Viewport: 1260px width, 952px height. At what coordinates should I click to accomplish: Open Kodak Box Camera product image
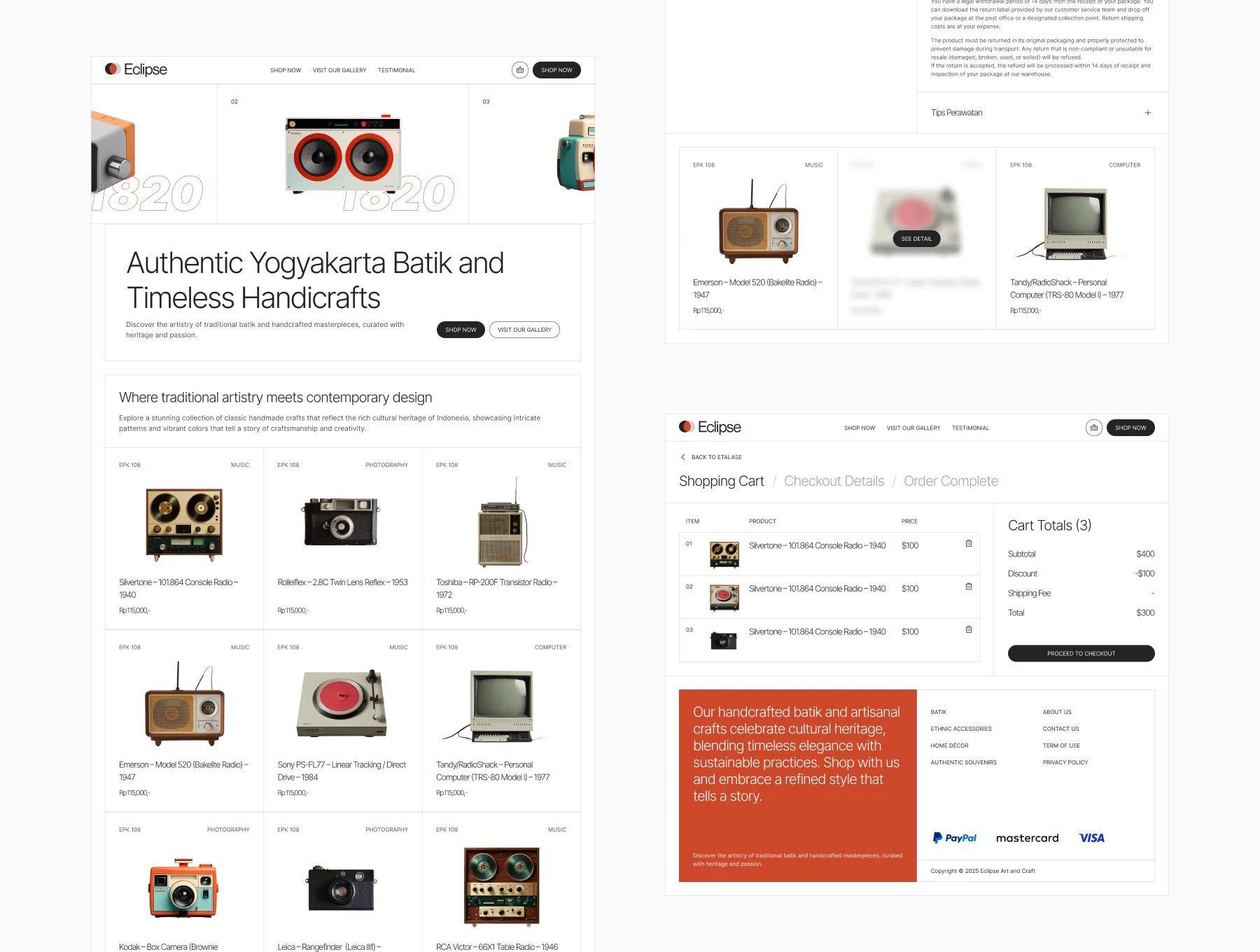point(183,888)
